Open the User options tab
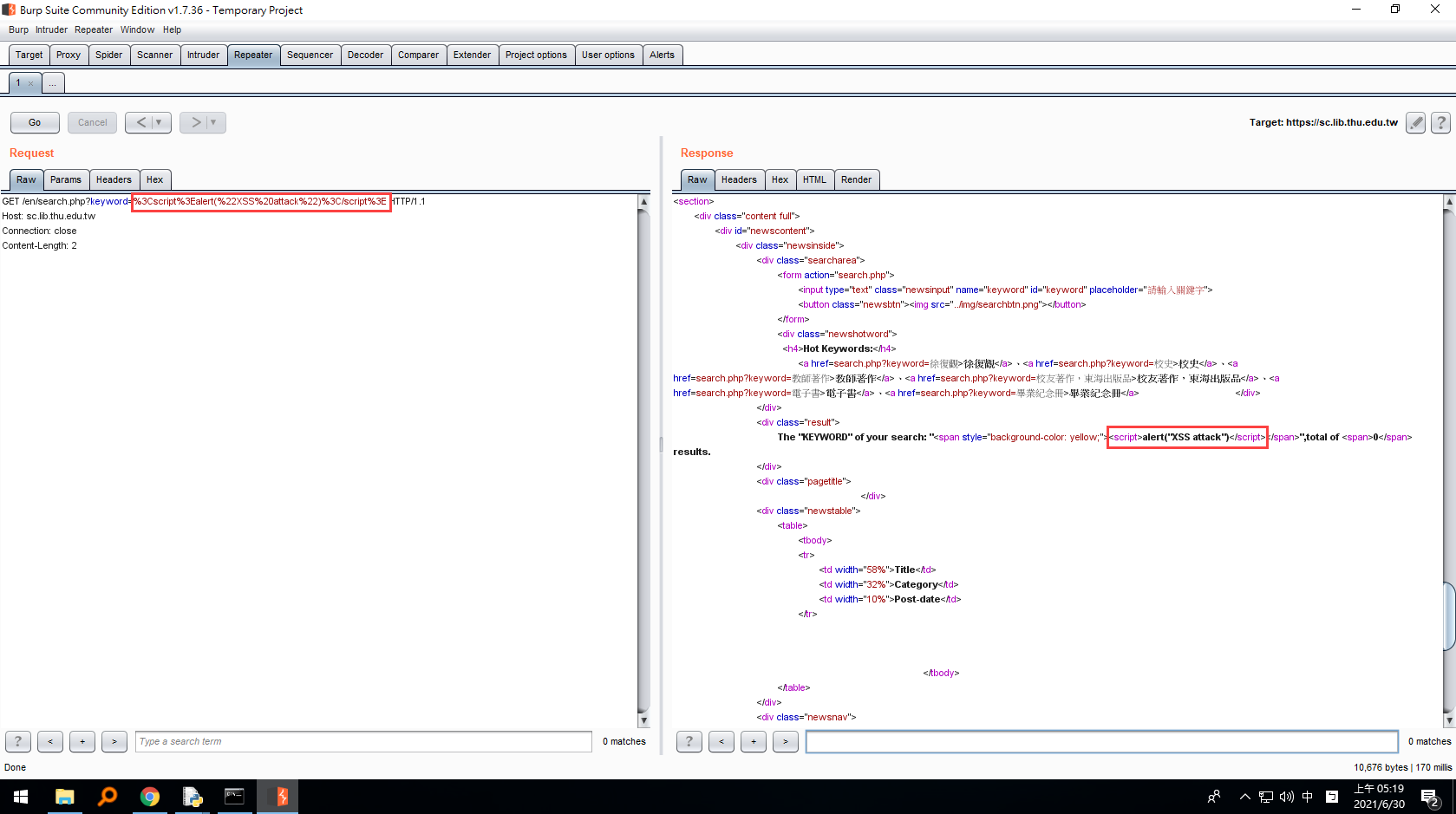 click(609, 55)
